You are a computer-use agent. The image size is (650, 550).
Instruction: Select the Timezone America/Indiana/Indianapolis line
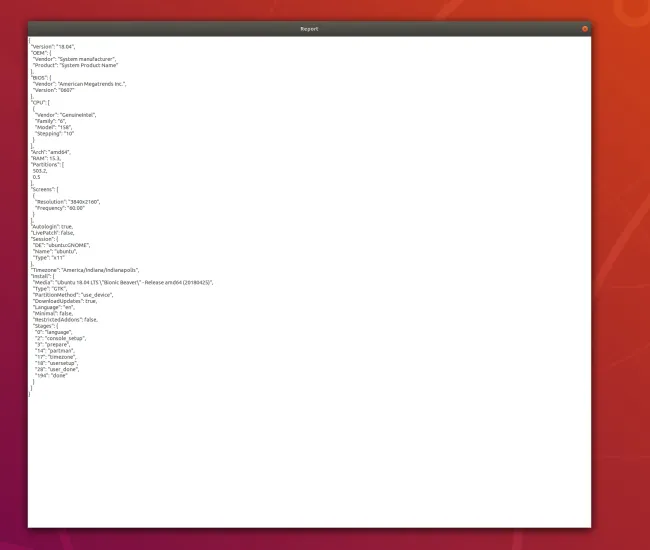tap(85, 271)
